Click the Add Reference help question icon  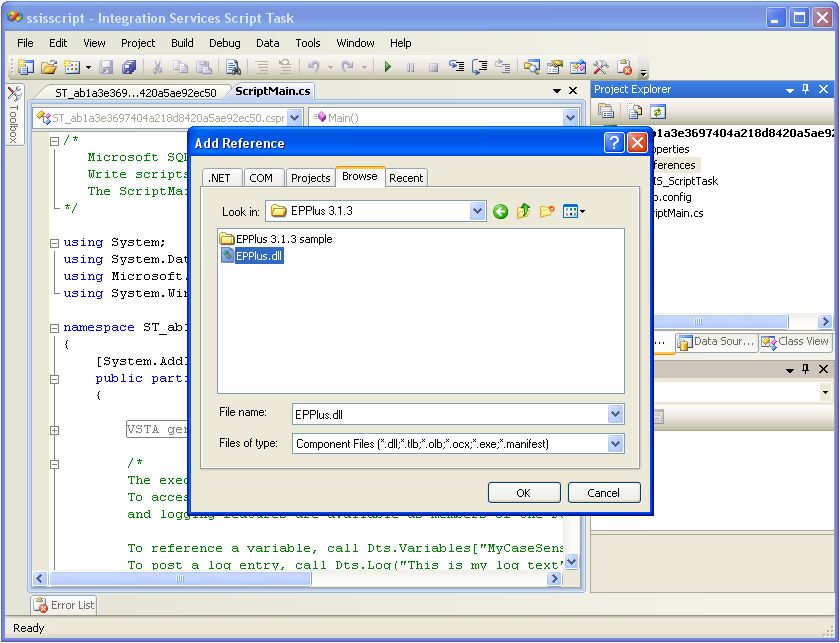[614, 143]
